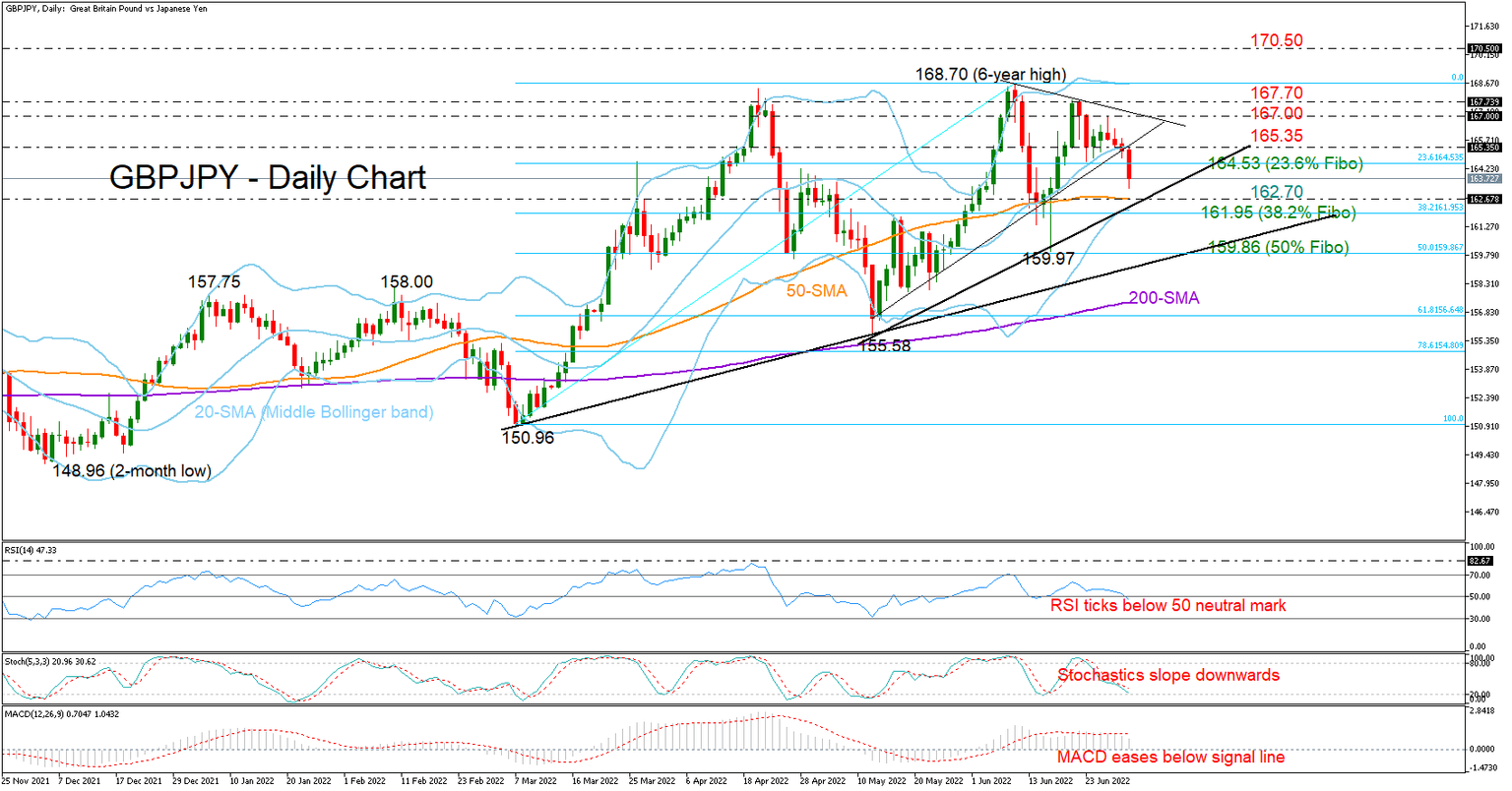Screen dimensions: 1512x791
Task: Click the 20-SMA Middle Bollinger band label
Action: [x=316, y=412]
